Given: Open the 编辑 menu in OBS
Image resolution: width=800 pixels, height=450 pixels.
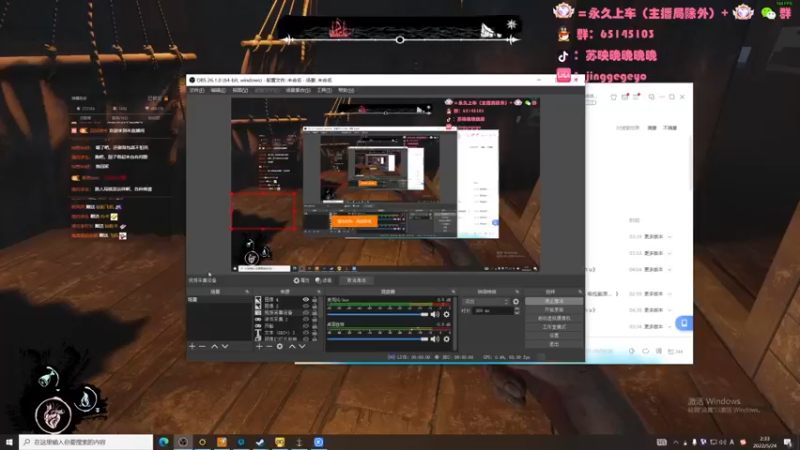Looking at the screenshot, I should [218, 90].
